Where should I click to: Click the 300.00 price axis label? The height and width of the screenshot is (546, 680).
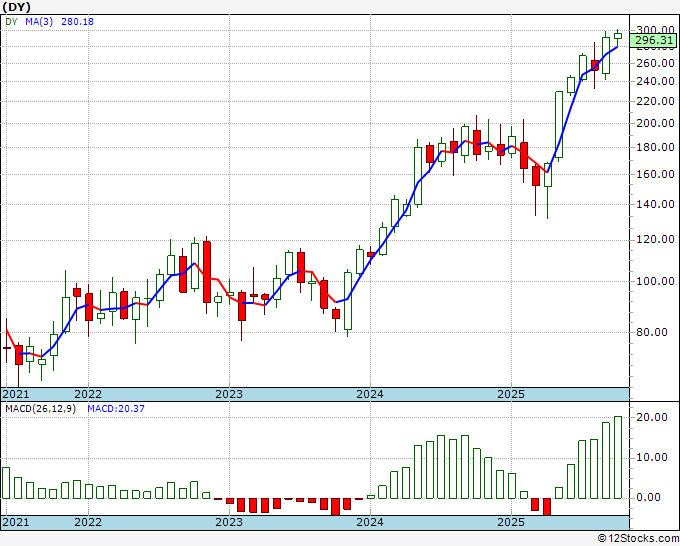pos(655,30)
